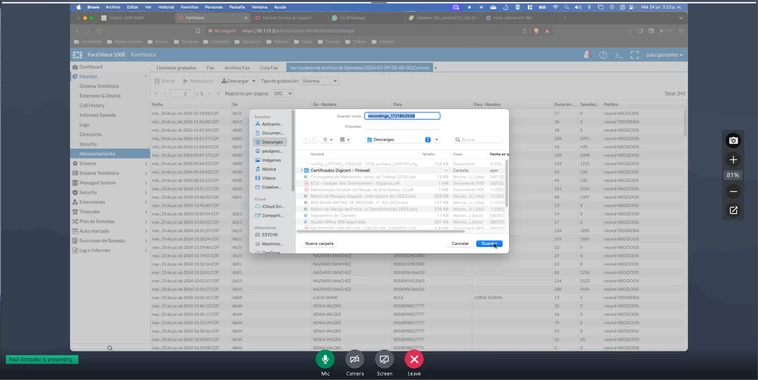Open the Llamadas grabadas tab
Screen dimensions: 758x380
tap(176, 68)
